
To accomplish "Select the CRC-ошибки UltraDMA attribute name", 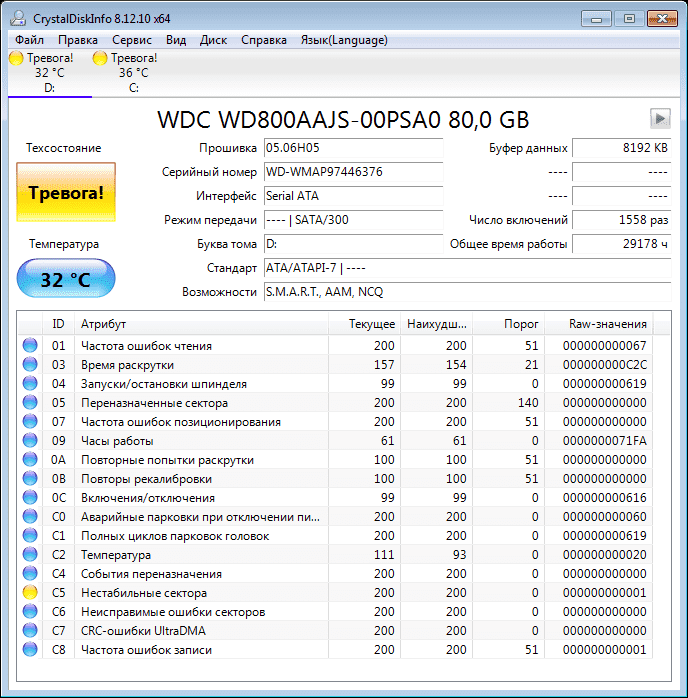I will (x=143, y=631).
